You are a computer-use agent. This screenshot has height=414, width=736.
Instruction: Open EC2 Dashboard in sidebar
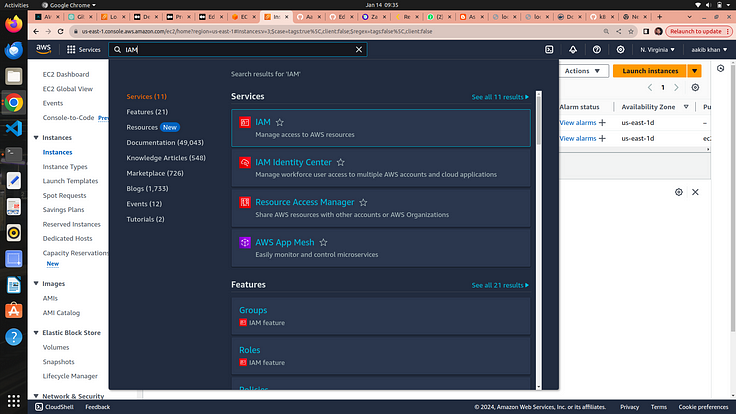66,74
